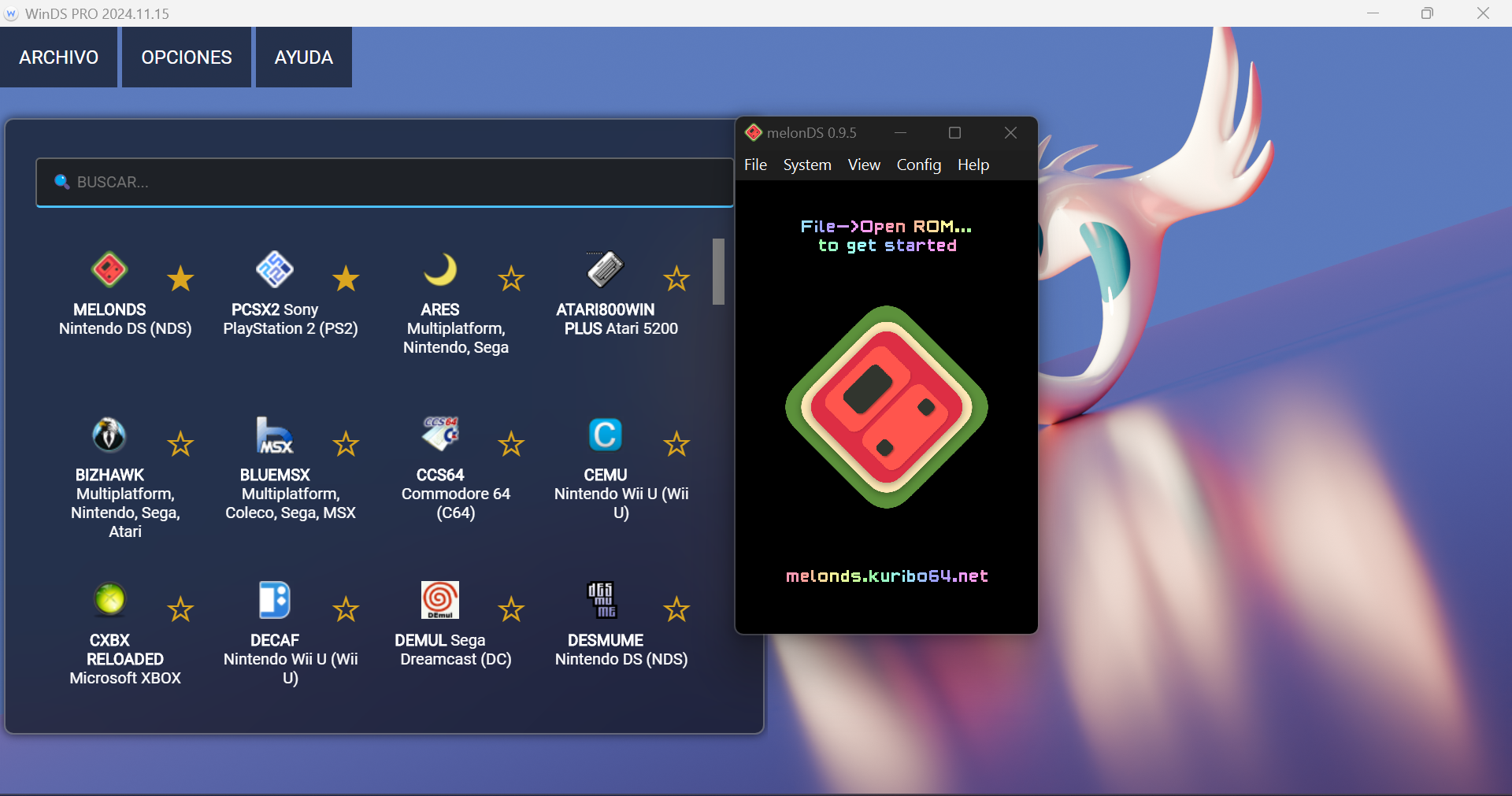Mark DESMUME as favorite with its star
The width and height of the screenshot is (1512, 796).
point(676,609)
